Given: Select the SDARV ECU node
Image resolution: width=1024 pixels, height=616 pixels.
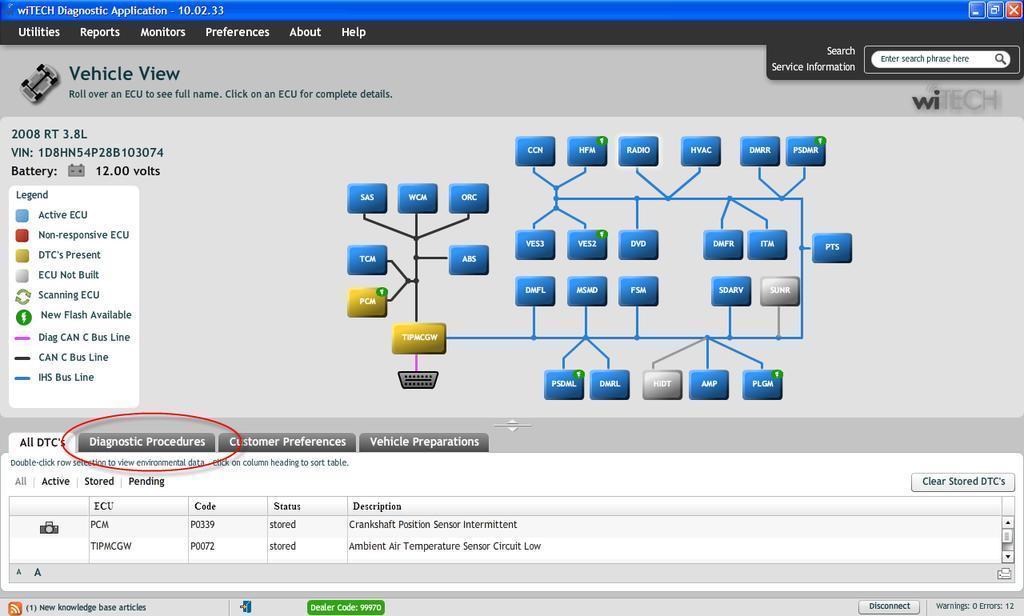Looking at the screenshot, I should pyautogui.click(x=731, y=291).
